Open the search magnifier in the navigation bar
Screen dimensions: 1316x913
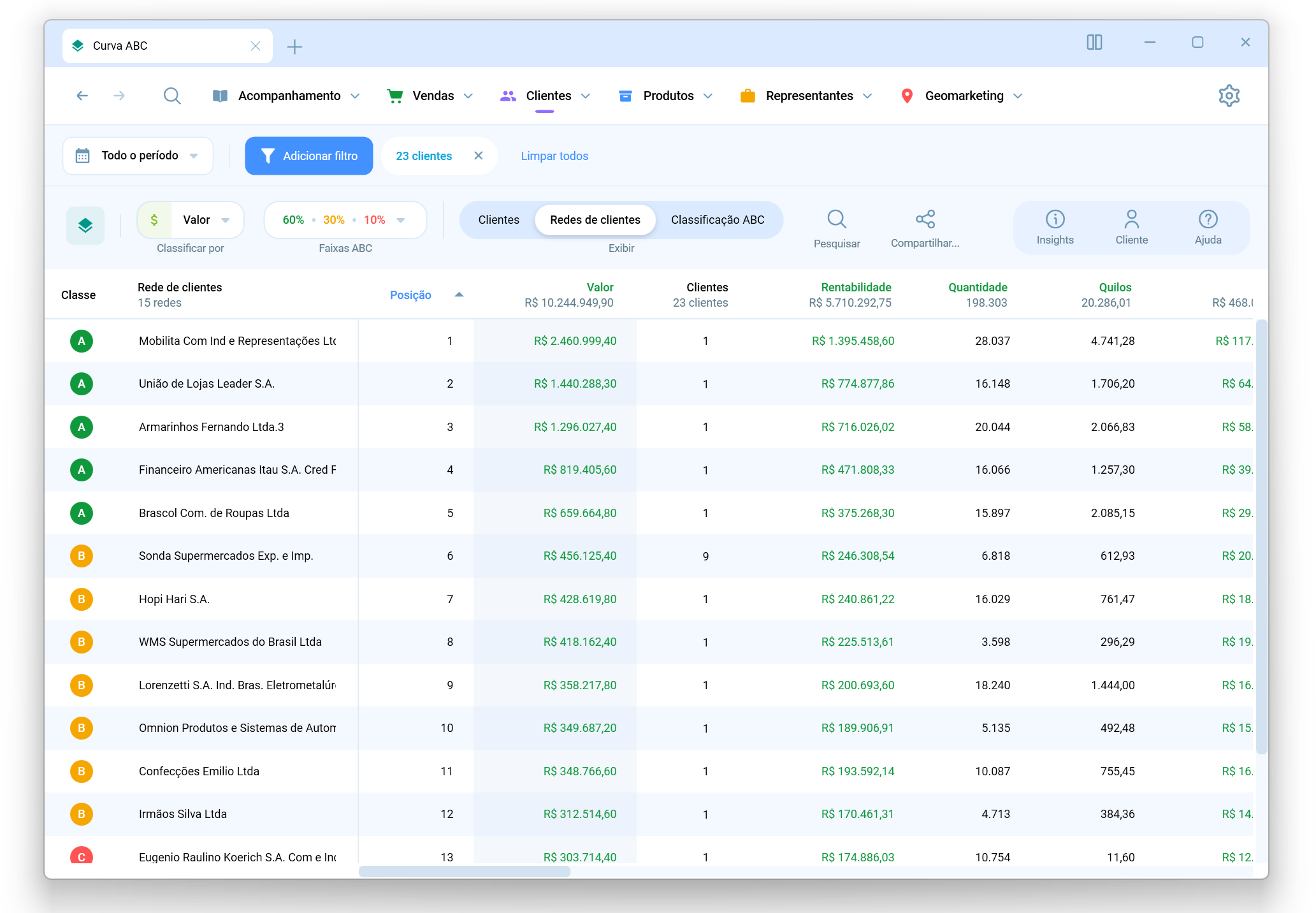[x=172, y=96]
